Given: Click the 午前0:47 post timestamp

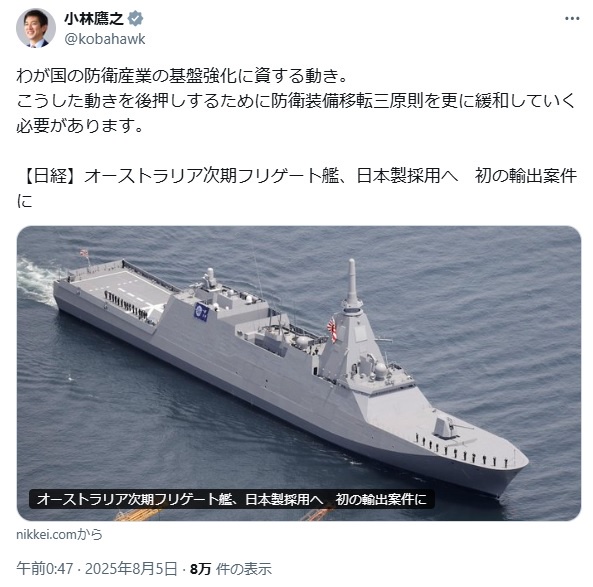Looking at the screenshot, I should point(45,568).
